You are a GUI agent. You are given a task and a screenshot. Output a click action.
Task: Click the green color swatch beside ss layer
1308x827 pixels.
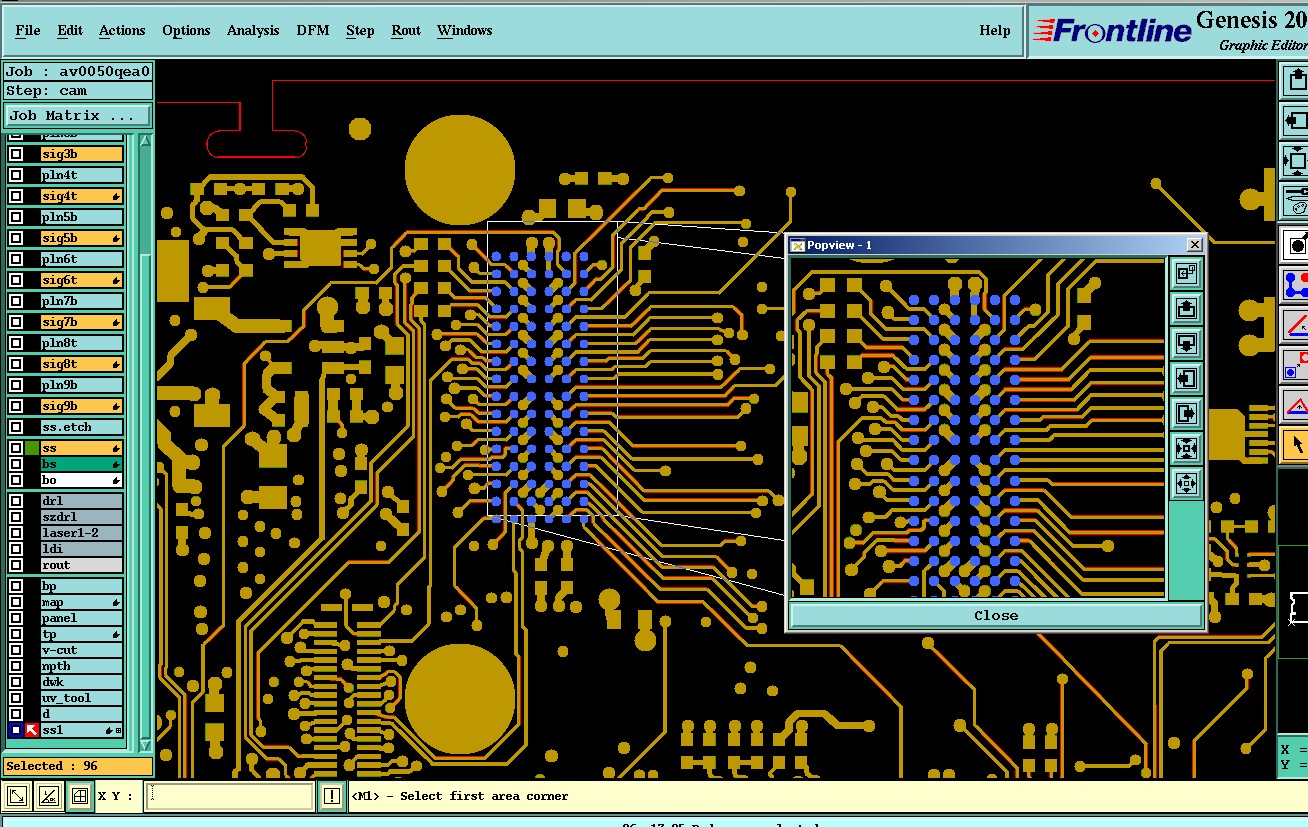[x=32, y=448]
